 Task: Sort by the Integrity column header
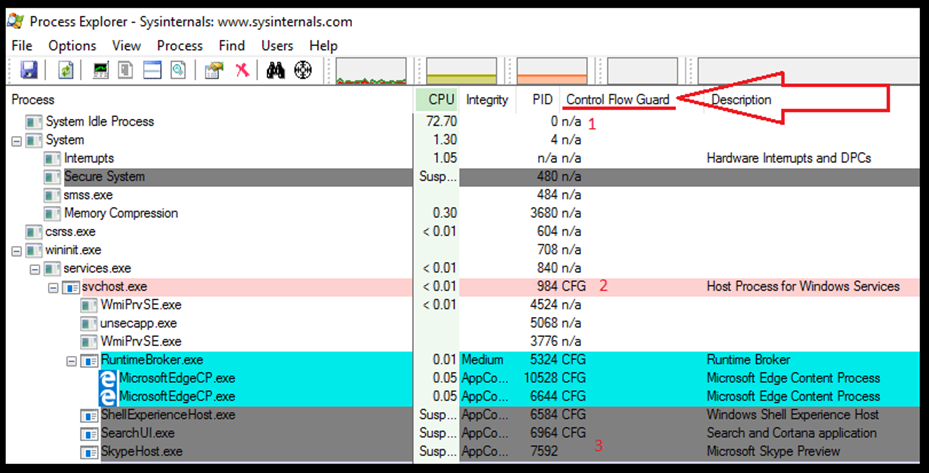[487, 100]
